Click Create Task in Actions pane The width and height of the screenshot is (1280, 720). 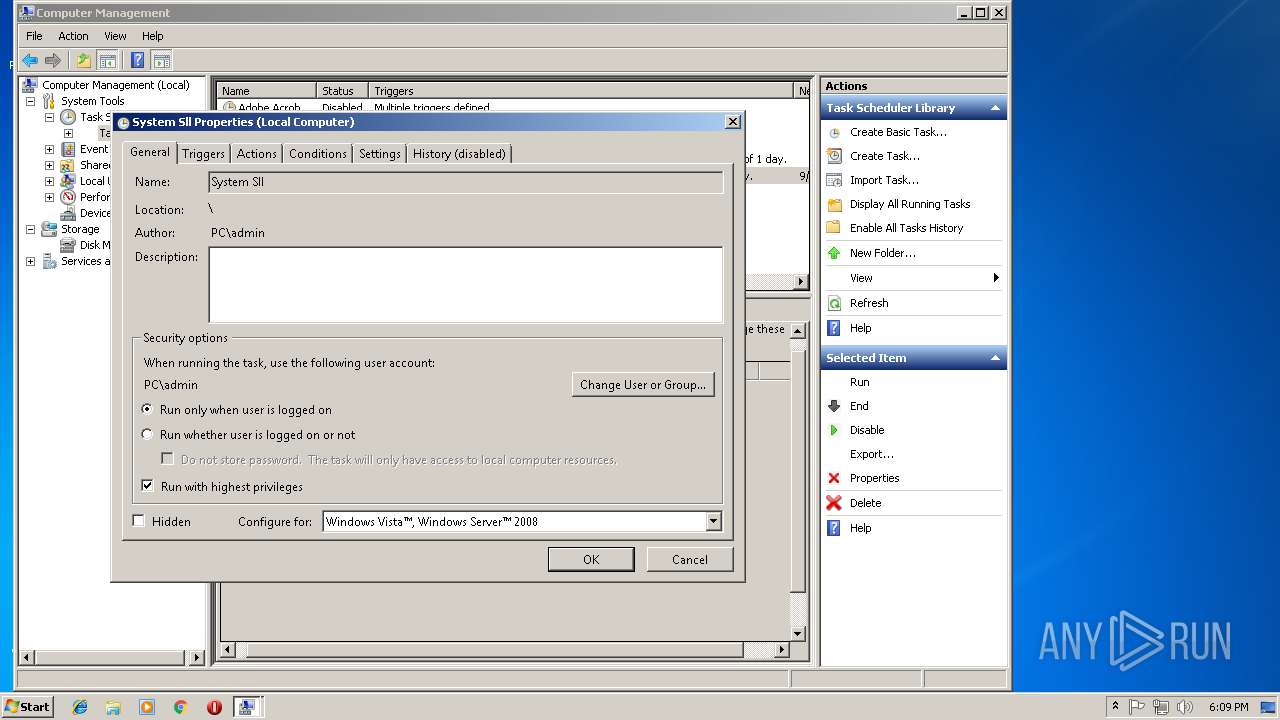[884, 156]
